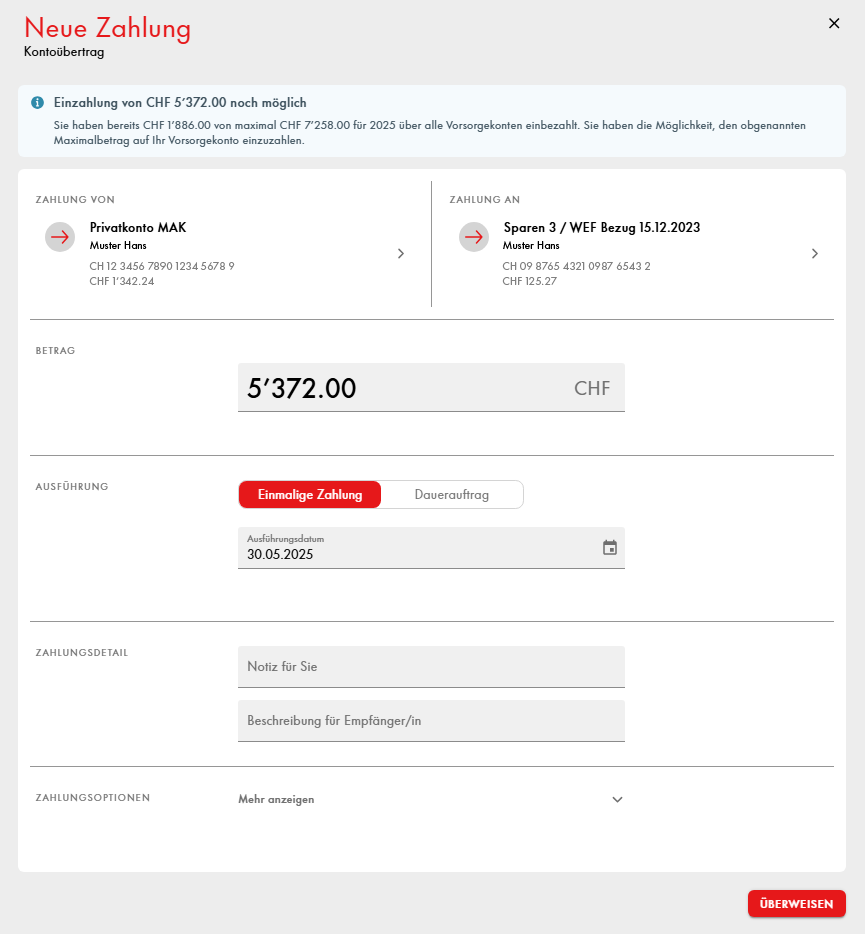Viewport: 865px width, 934px height.
Task: Switch execution to Dauerauftrag
Action: [x=452, y=494]
